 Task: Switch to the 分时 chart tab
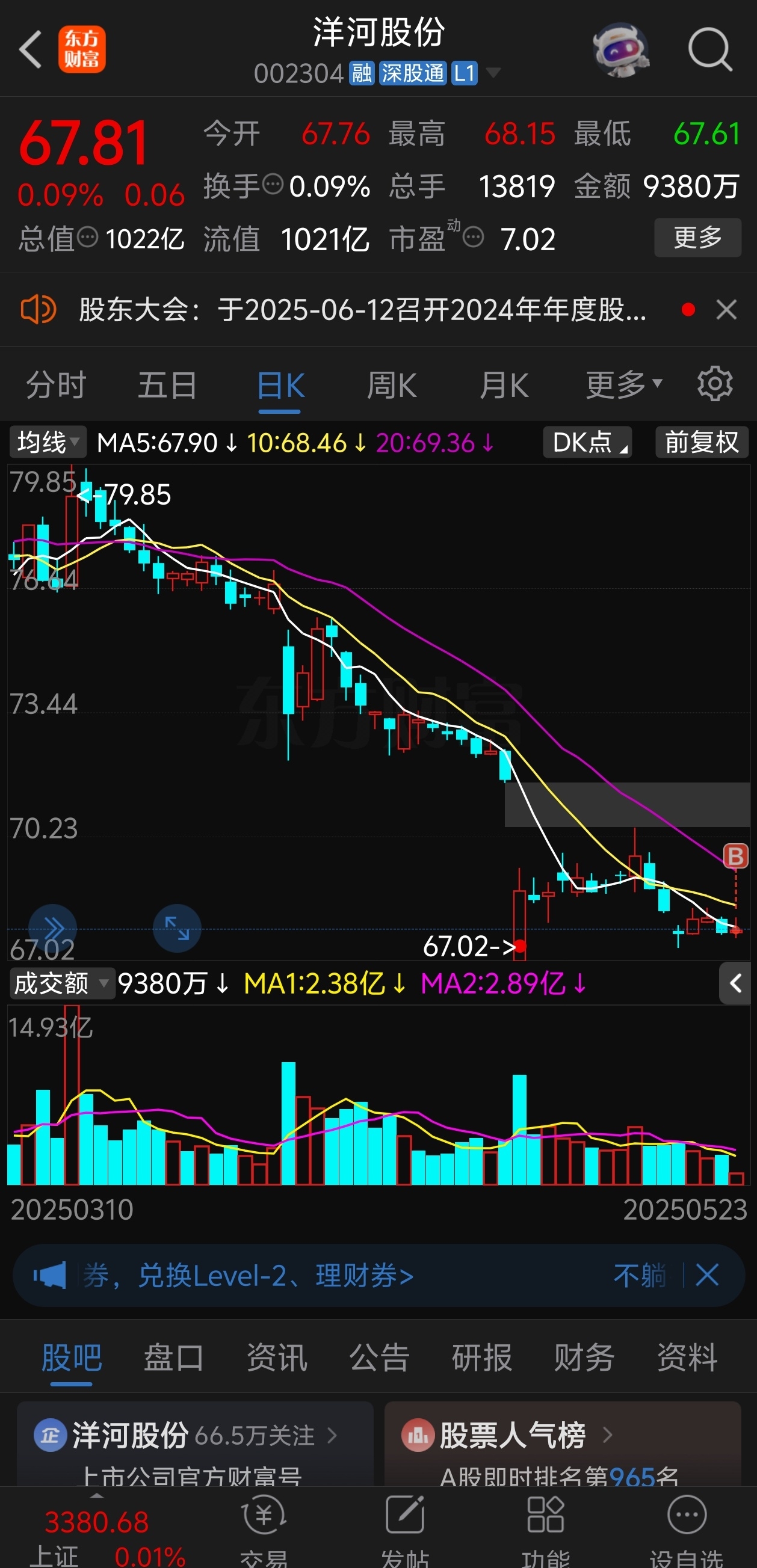(56, 386)
